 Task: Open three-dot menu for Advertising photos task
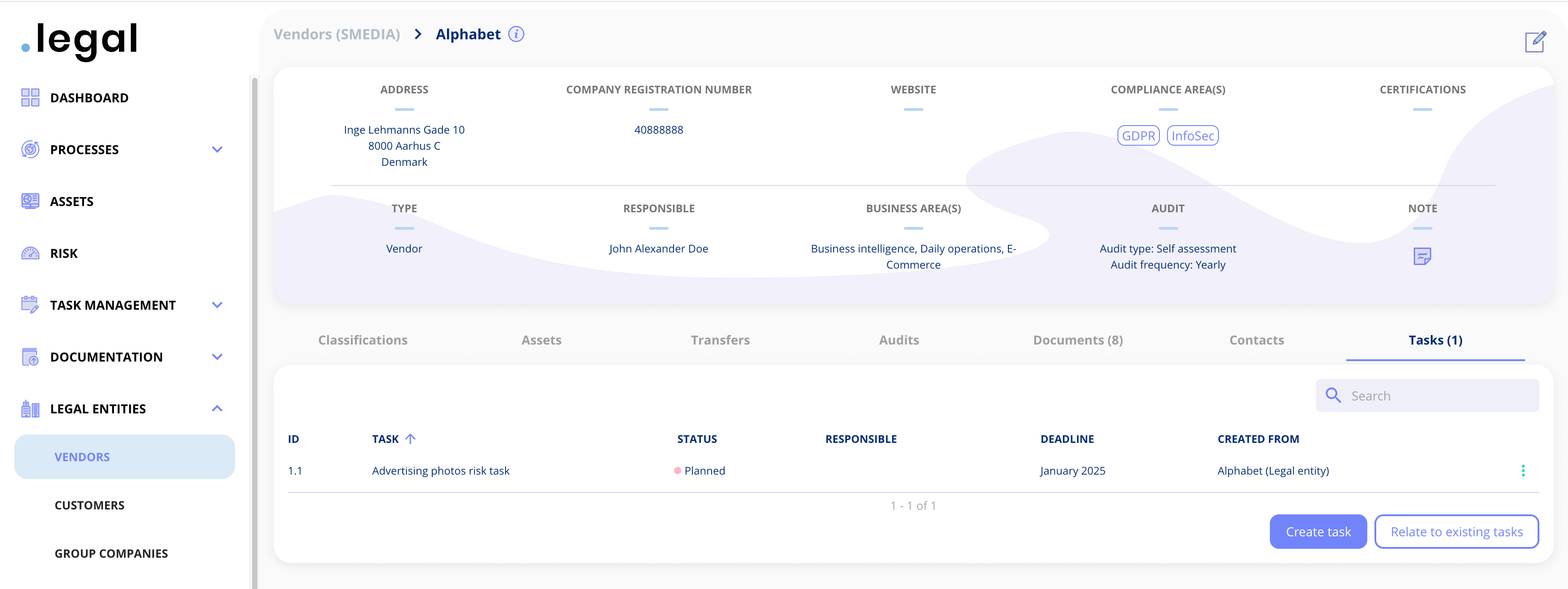pyautogui.click(x=1523, y=470)
